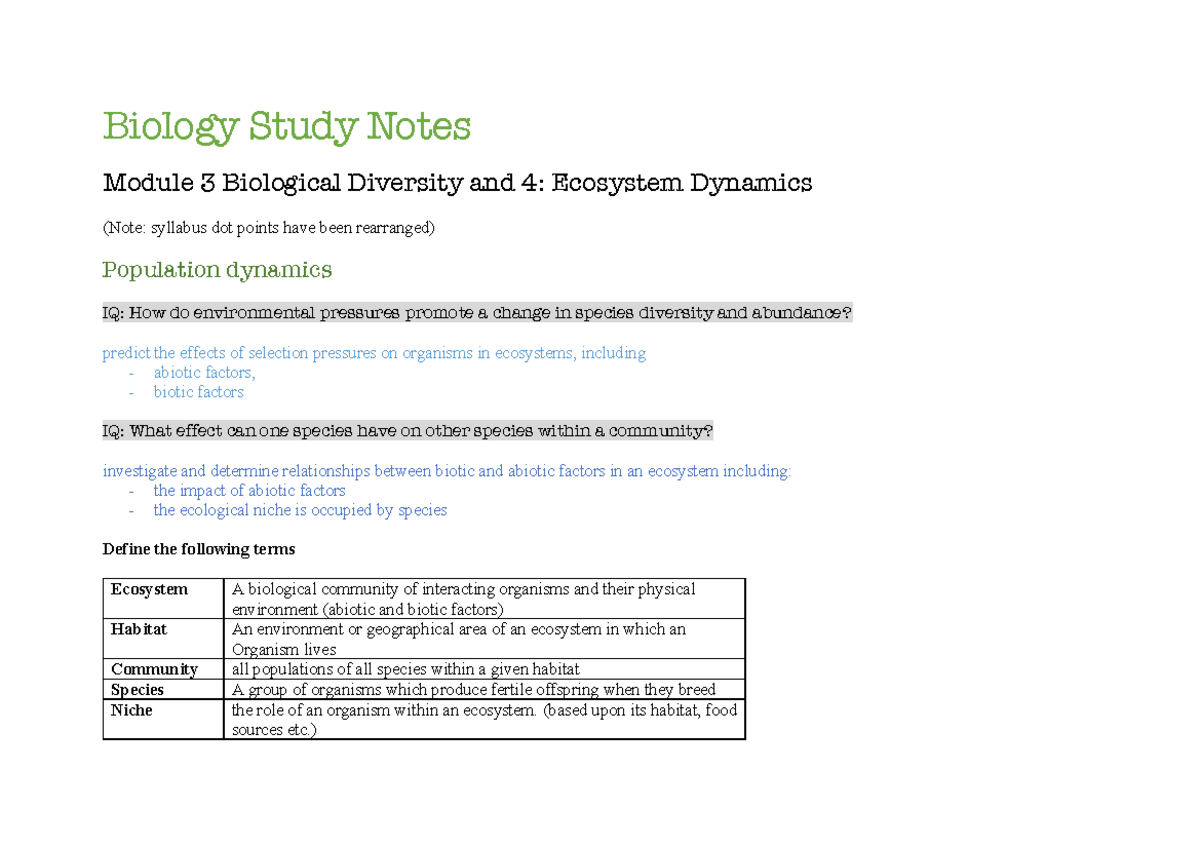
Task: Click the note about rearranged syllabus dot points
Action: coord(268,227)
